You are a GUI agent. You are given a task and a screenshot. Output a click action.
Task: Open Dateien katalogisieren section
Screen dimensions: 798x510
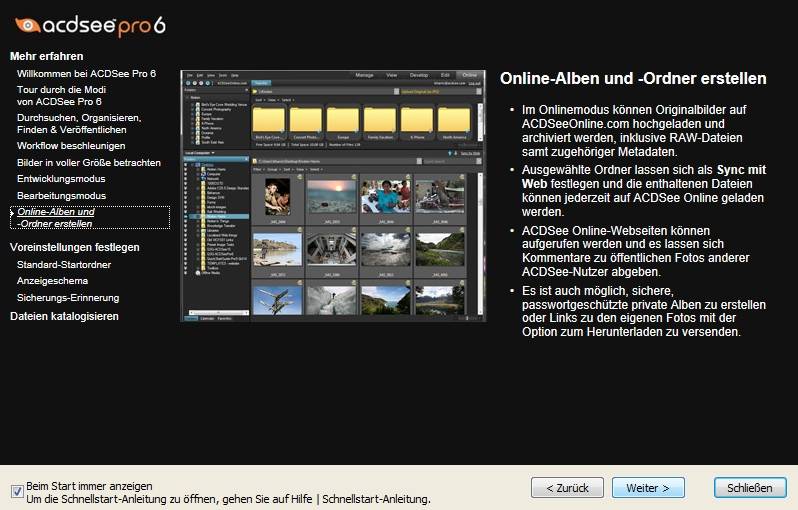tap(64, 316)
